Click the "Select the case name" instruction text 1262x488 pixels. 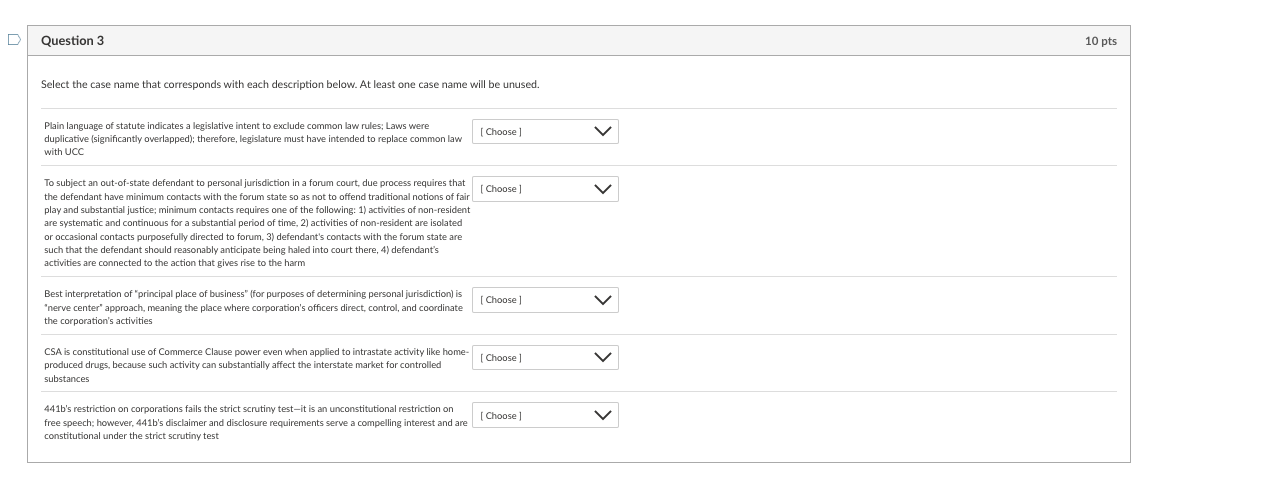click(290, 84)
